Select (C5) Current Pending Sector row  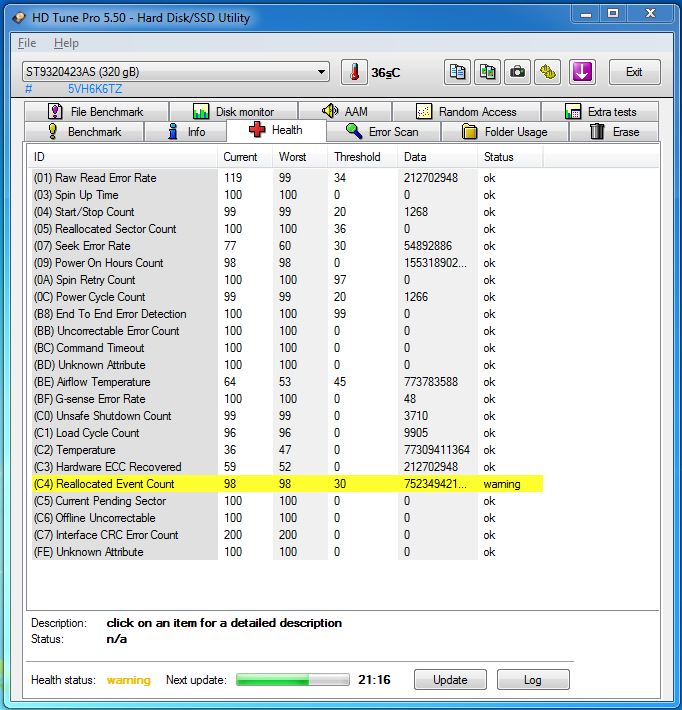(x=287, y=501)
